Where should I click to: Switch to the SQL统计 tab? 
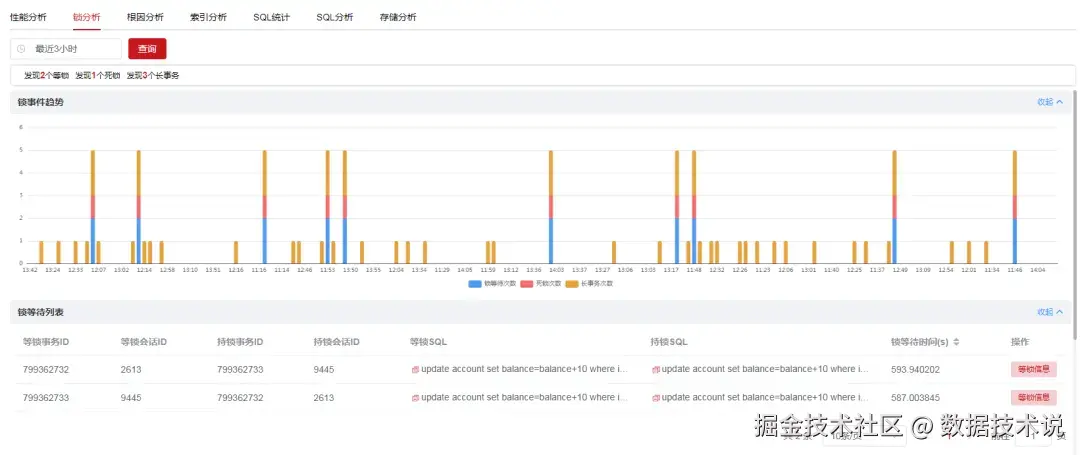[271, 17]
